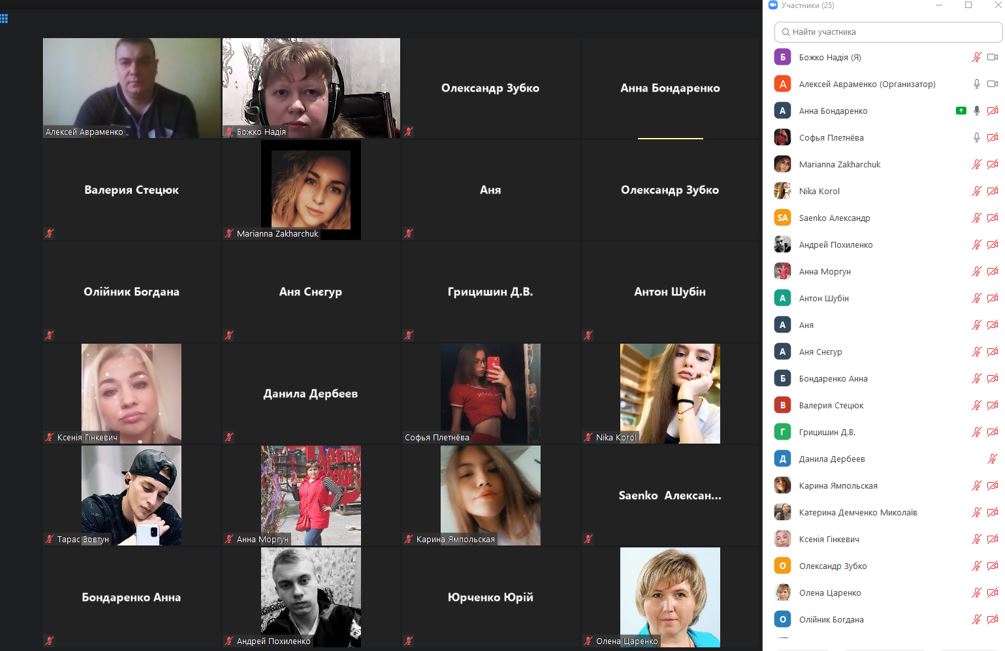Viewport: 1005px width, 651px height.
Task: Unmute Божко Надія's microphone in participants list
Action: coord(977,57)
